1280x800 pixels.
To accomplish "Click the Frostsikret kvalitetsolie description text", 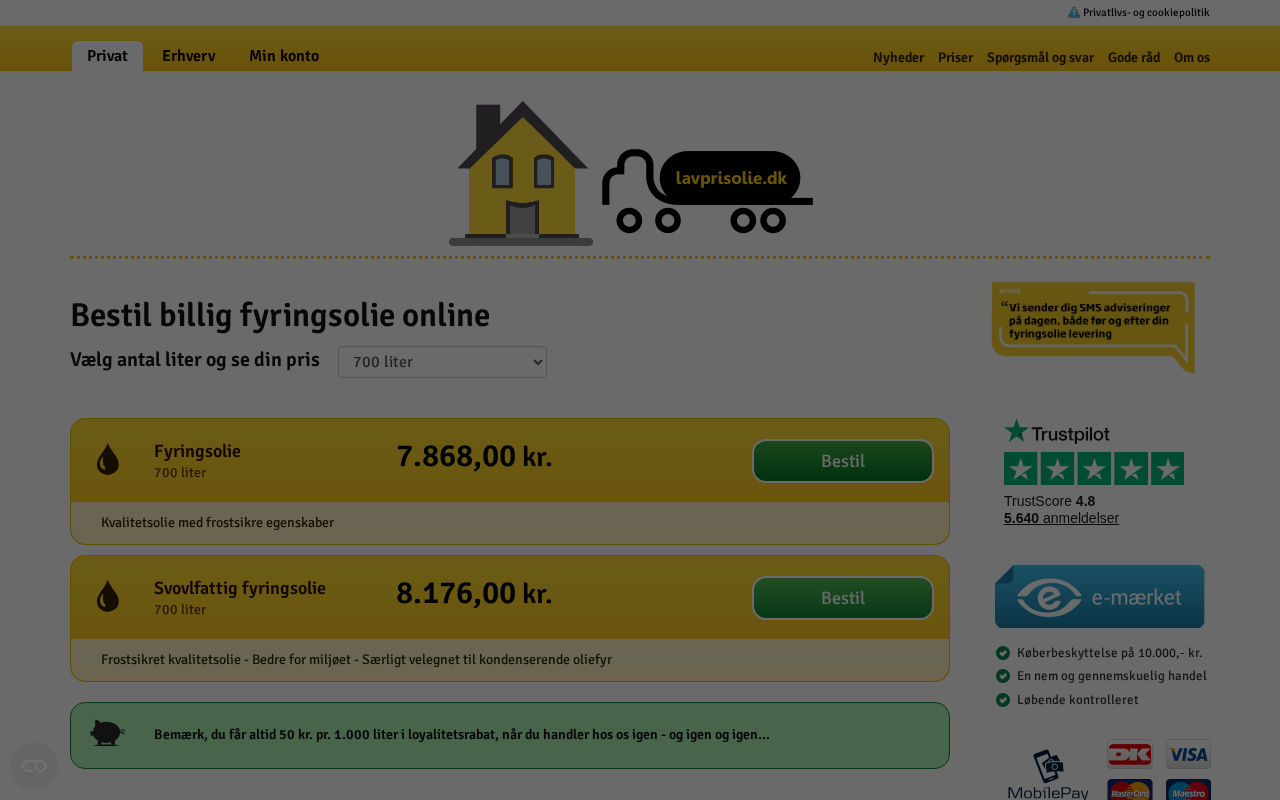I will [356, 660].
